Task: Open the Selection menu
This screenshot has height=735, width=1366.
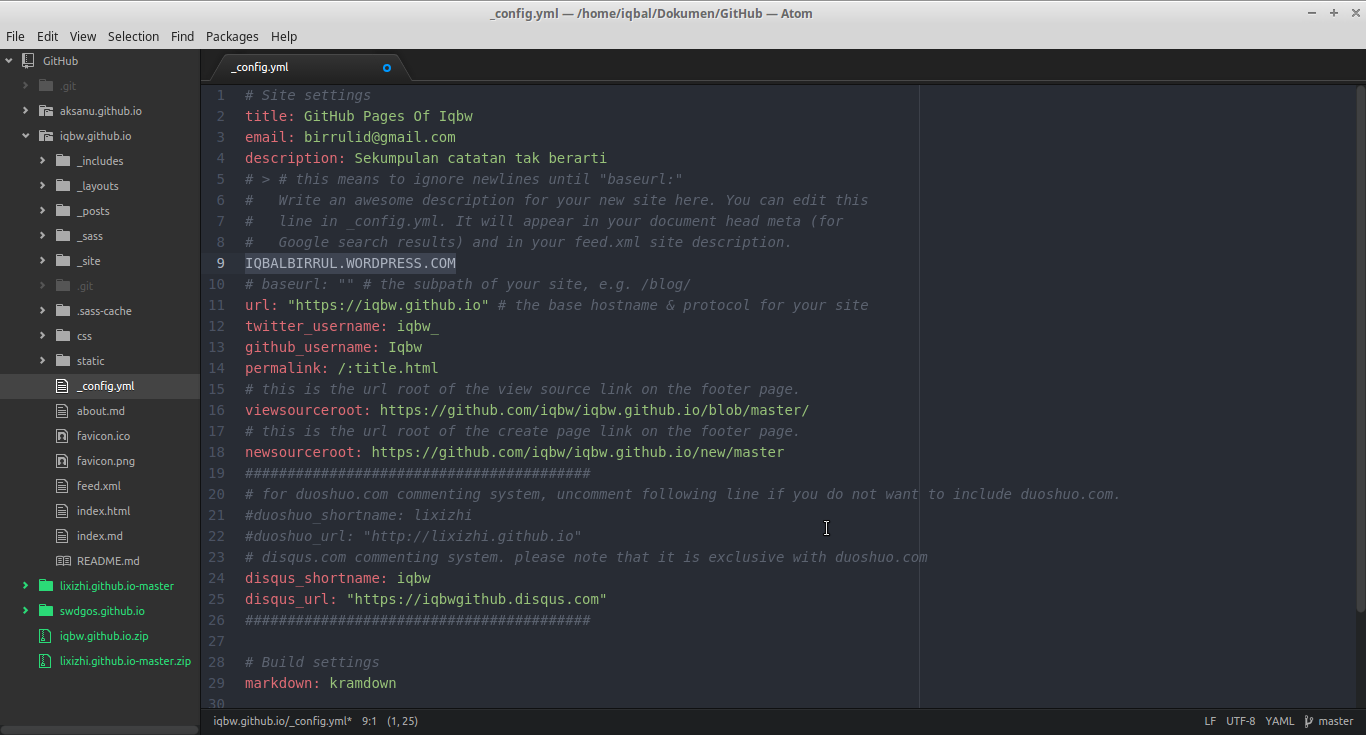Action: click(x=133, y=36)
